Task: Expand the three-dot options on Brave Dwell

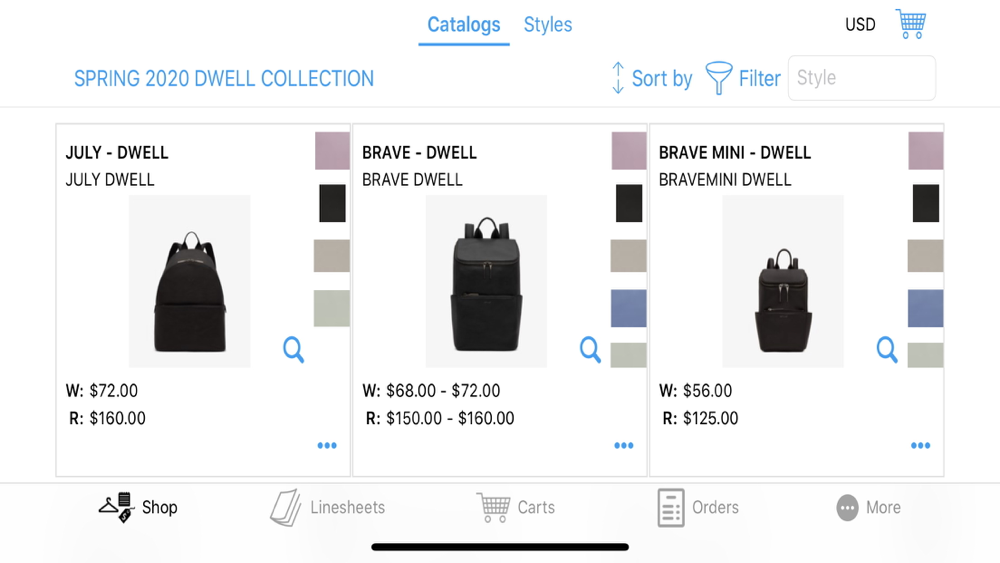Action: pos(624,445)
